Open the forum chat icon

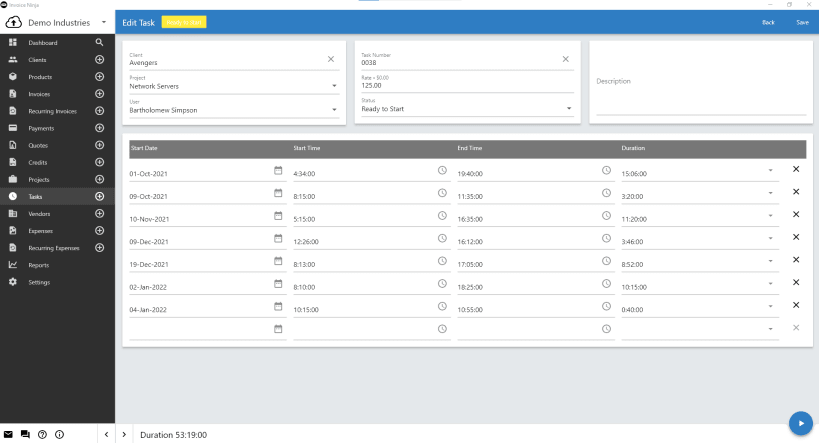pyautogui.click(x=25, y=434)
